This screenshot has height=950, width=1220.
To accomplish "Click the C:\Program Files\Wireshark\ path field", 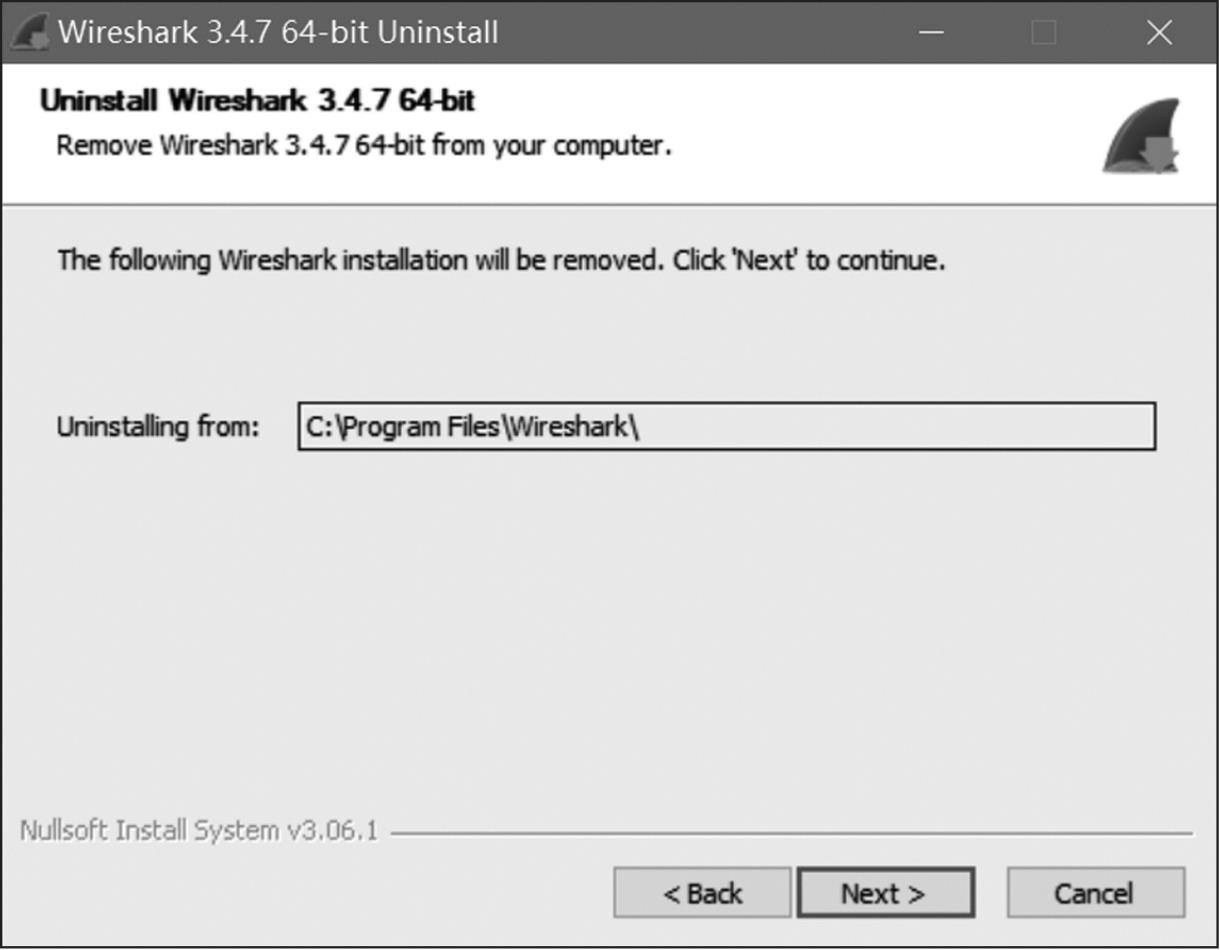I will click(x=726, y=427).
